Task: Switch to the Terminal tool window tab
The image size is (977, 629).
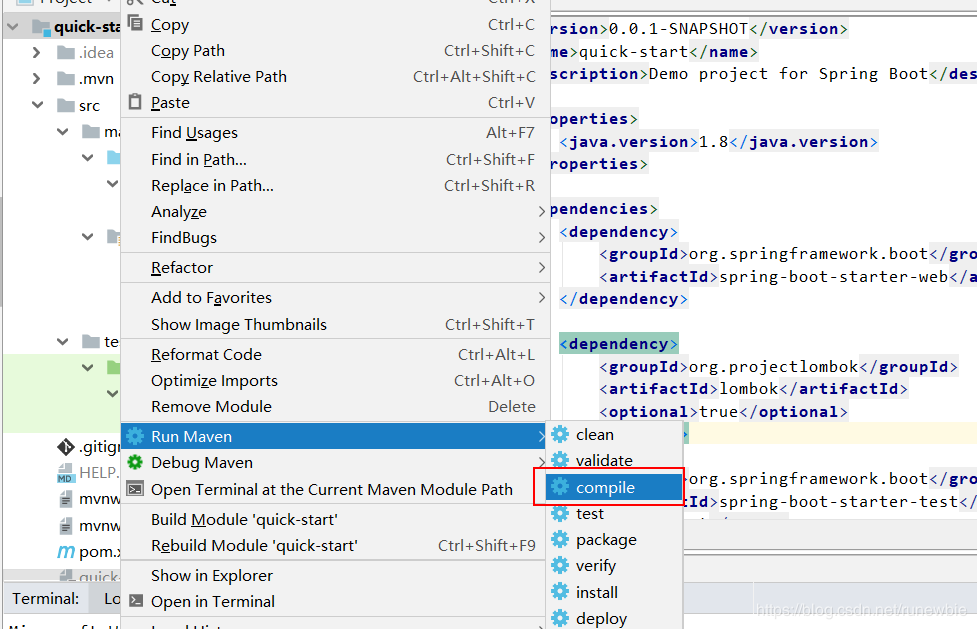Action: [45, 599]
